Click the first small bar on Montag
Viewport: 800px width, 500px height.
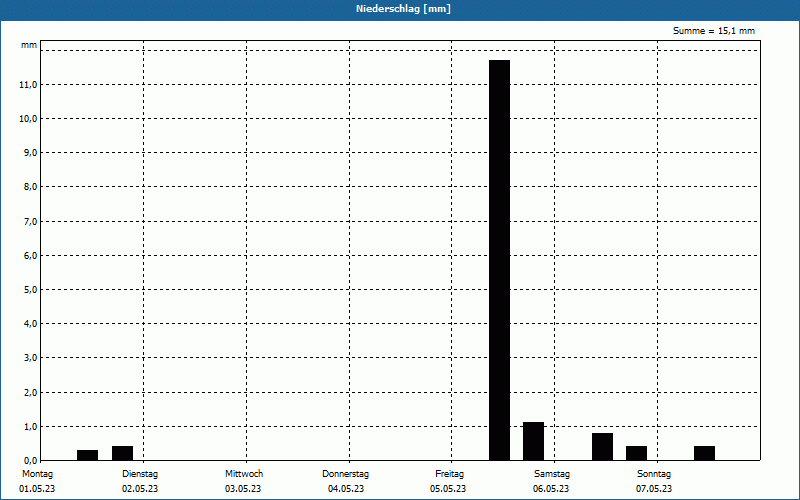tap(87, 455)
